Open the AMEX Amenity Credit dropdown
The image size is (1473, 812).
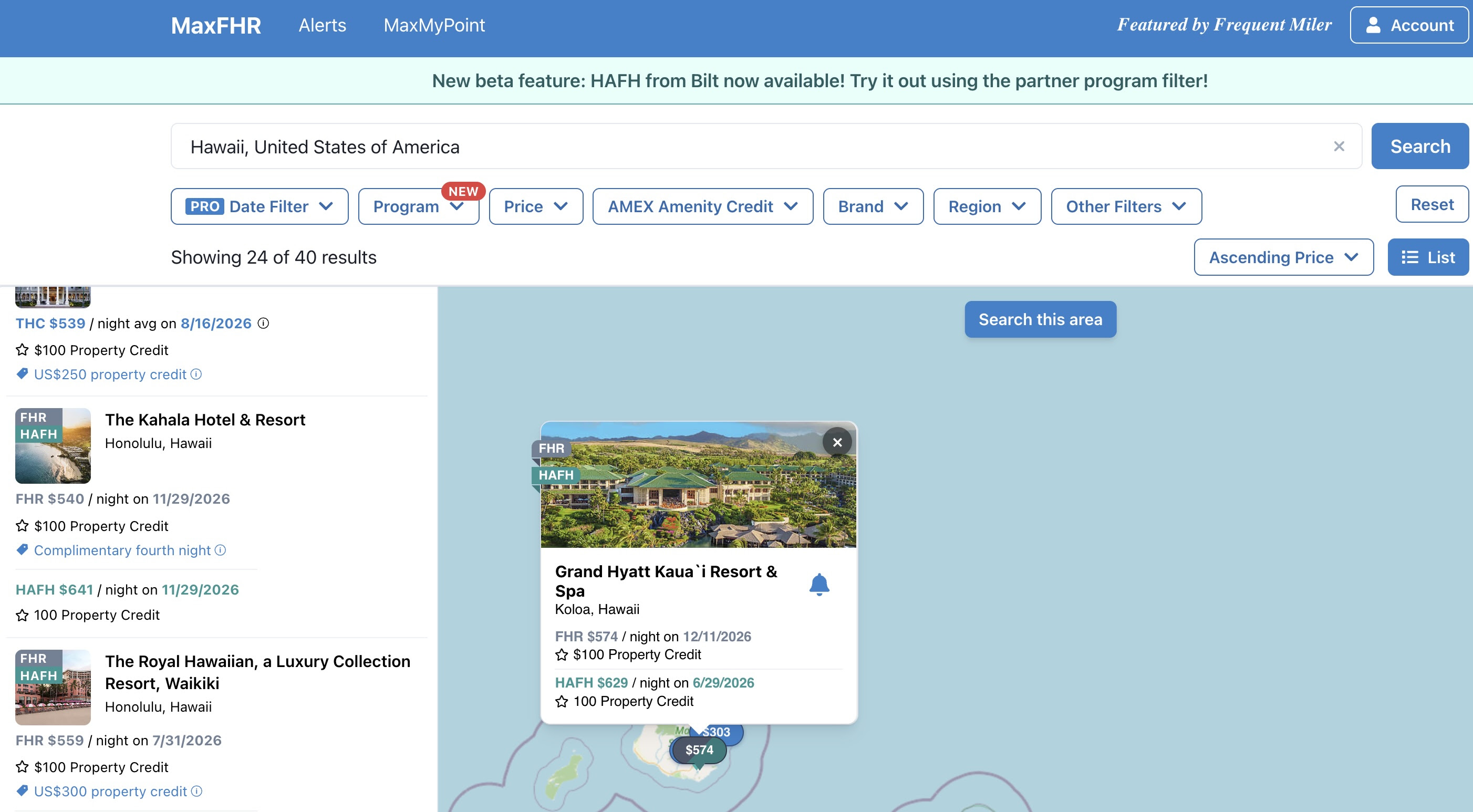coord(703,206)
